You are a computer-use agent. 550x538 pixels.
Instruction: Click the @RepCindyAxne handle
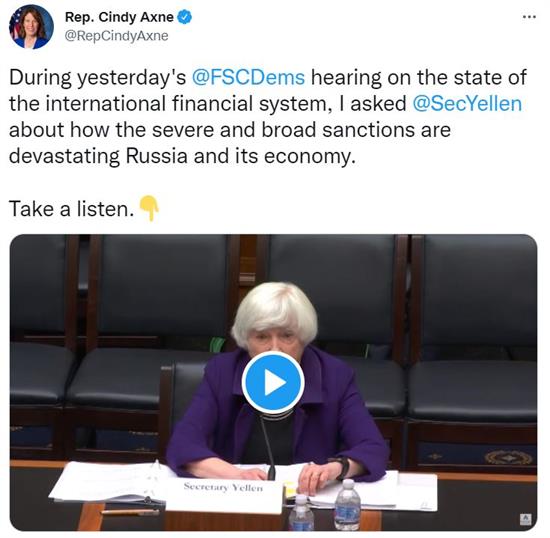click(117, 36)
